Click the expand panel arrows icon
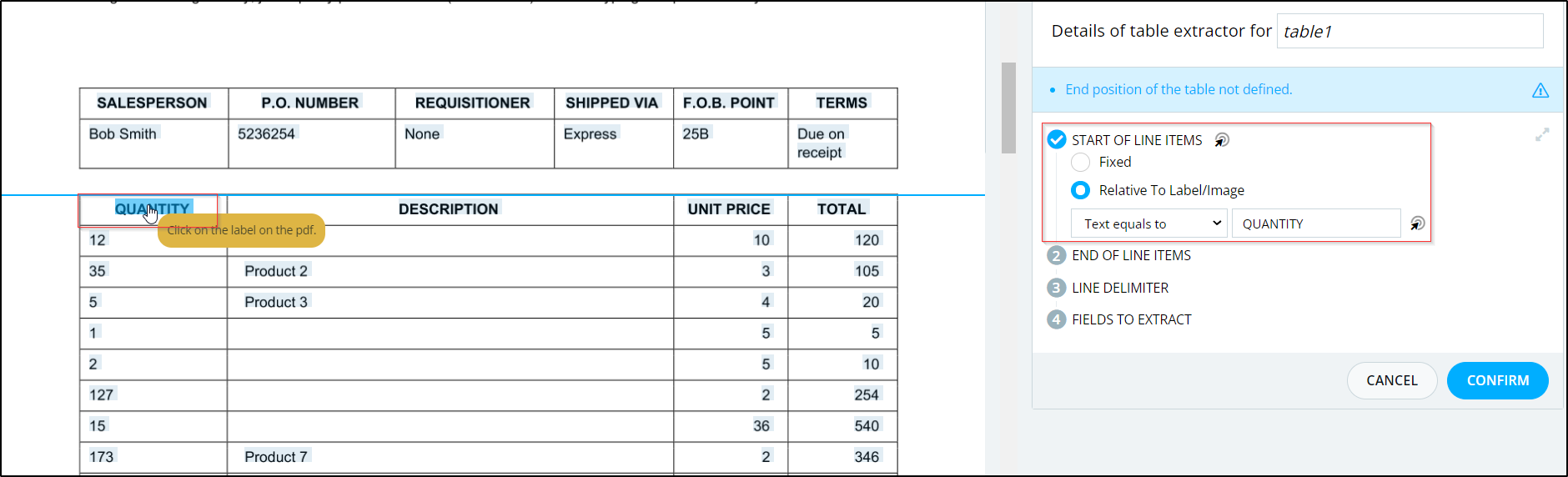The width and height of the screenshot is (1568, 477). click(x=1542, y=134)
